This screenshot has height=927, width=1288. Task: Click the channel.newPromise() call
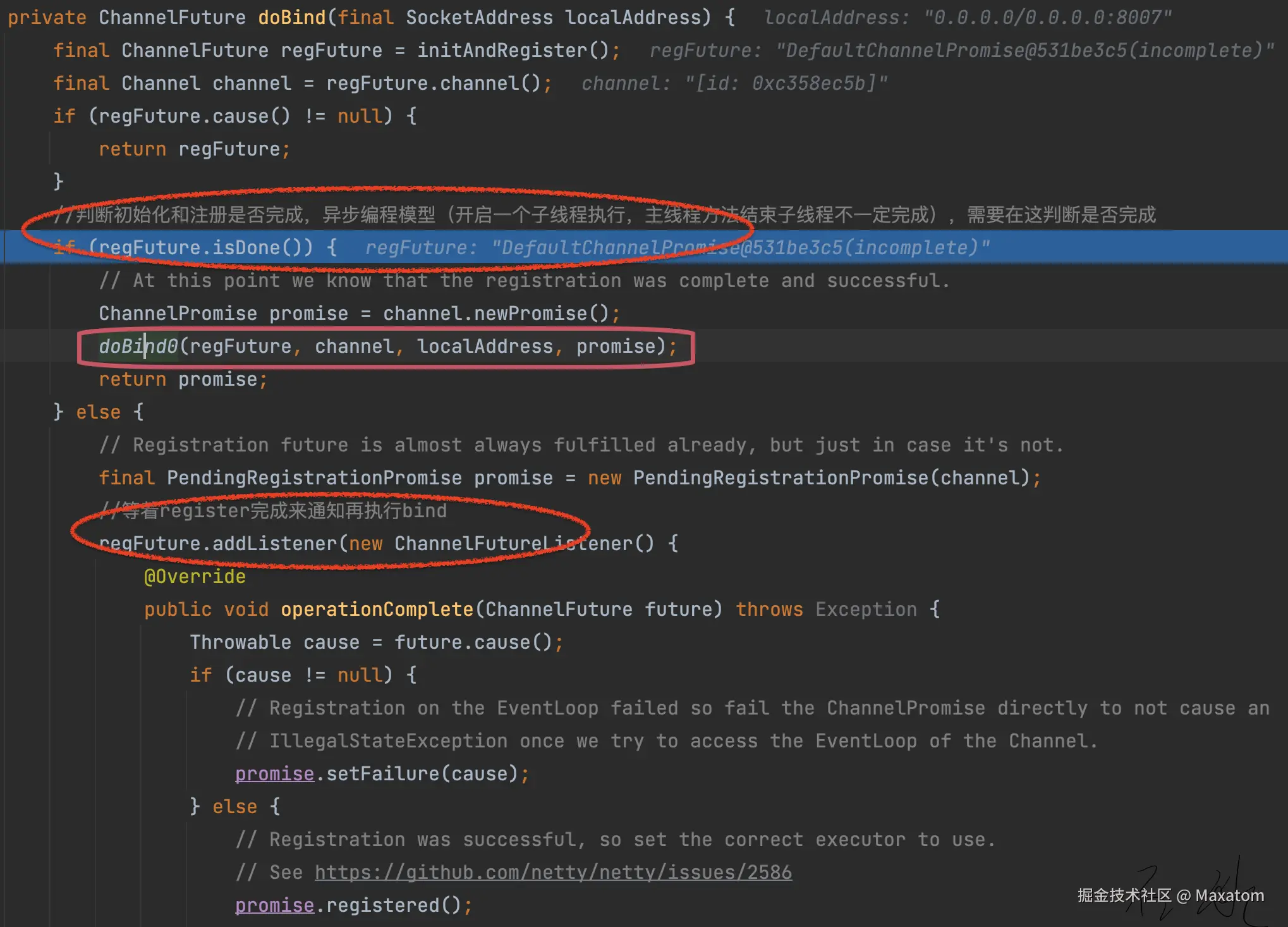[496, 313]
